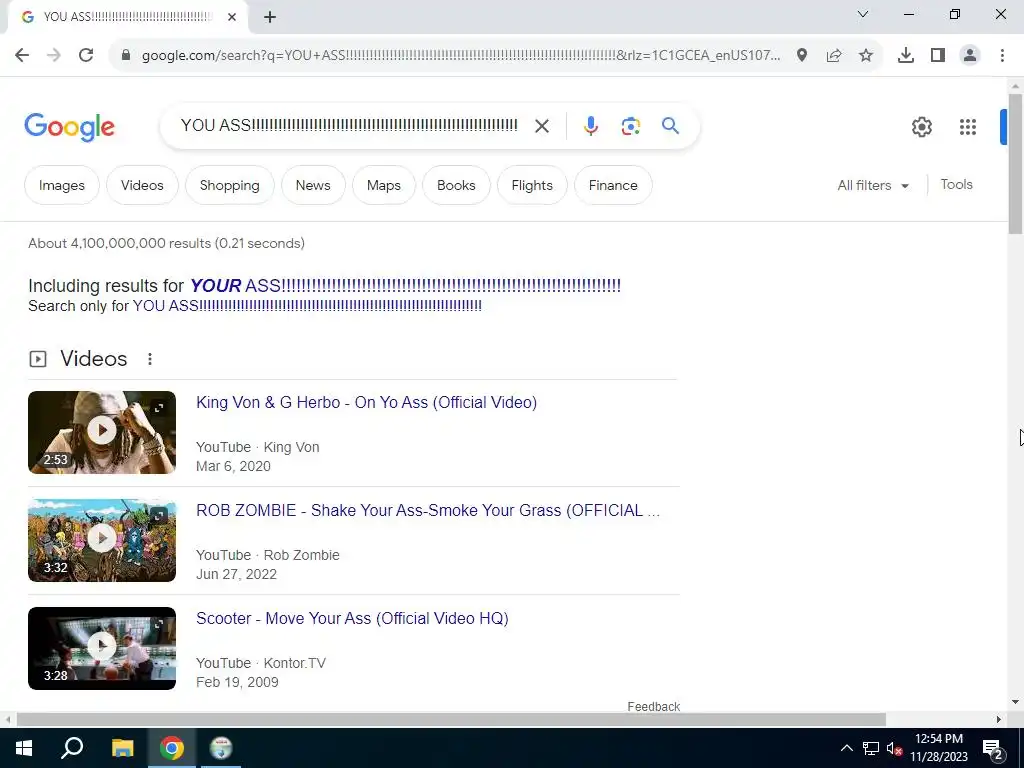Open search Tools
Image resolution: width=1024 pixels, height=768 pixels.
point(956,185)
